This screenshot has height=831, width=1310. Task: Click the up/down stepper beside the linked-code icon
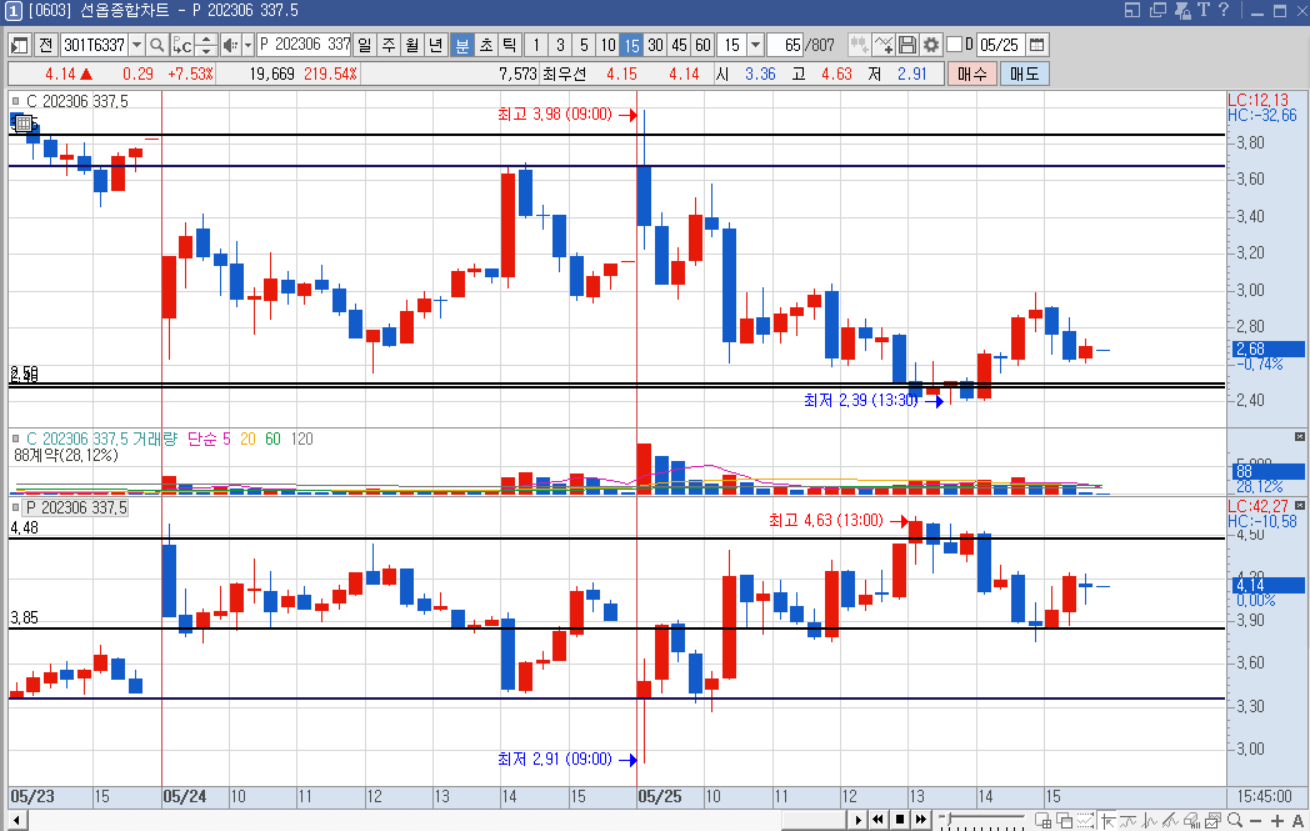click(x=206, y=45)
